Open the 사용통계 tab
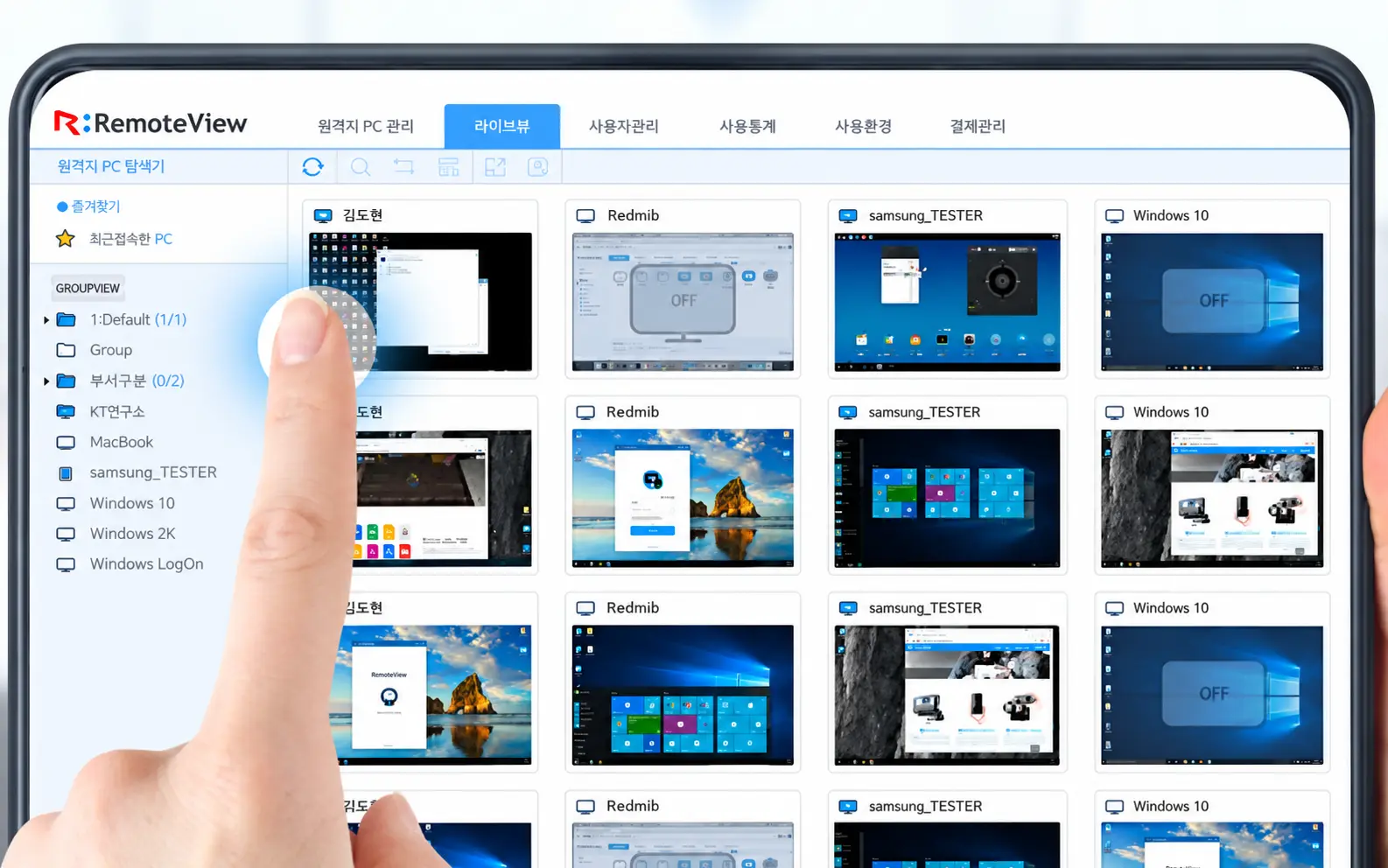This screenshot has width=1388, height=868. point(747,126)
